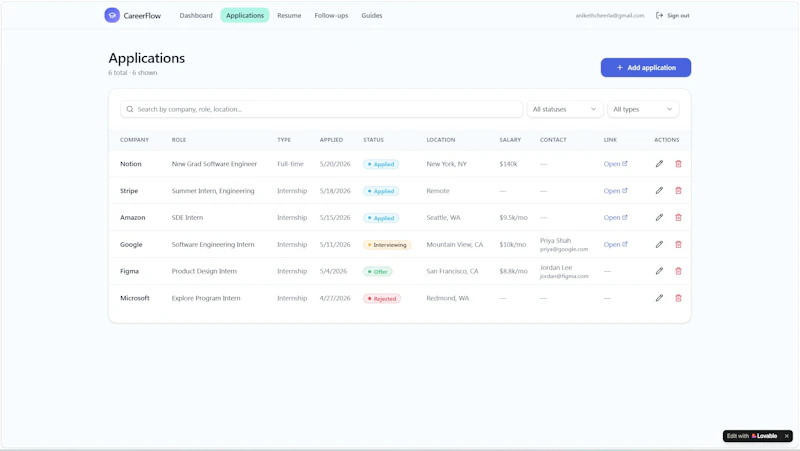The image size is (800, 451).
Task: Edit the Figma application with pencil icon
Action: (x=659, y=271)
